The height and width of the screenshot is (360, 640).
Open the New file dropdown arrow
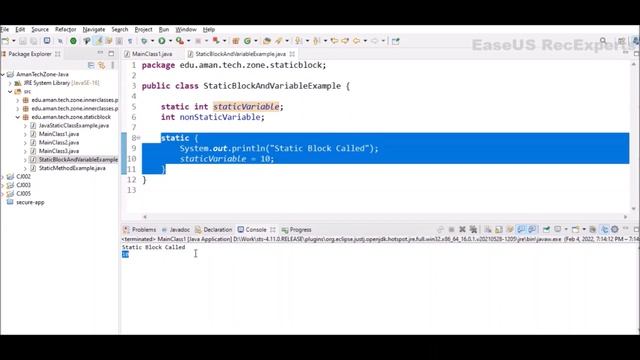click(13, 41)
